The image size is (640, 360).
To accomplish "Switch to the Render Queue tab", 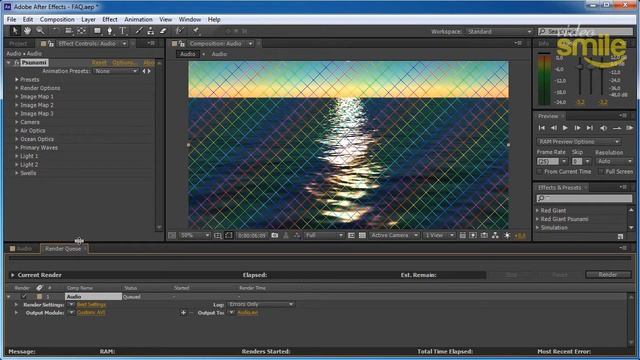I will (62, 249).
